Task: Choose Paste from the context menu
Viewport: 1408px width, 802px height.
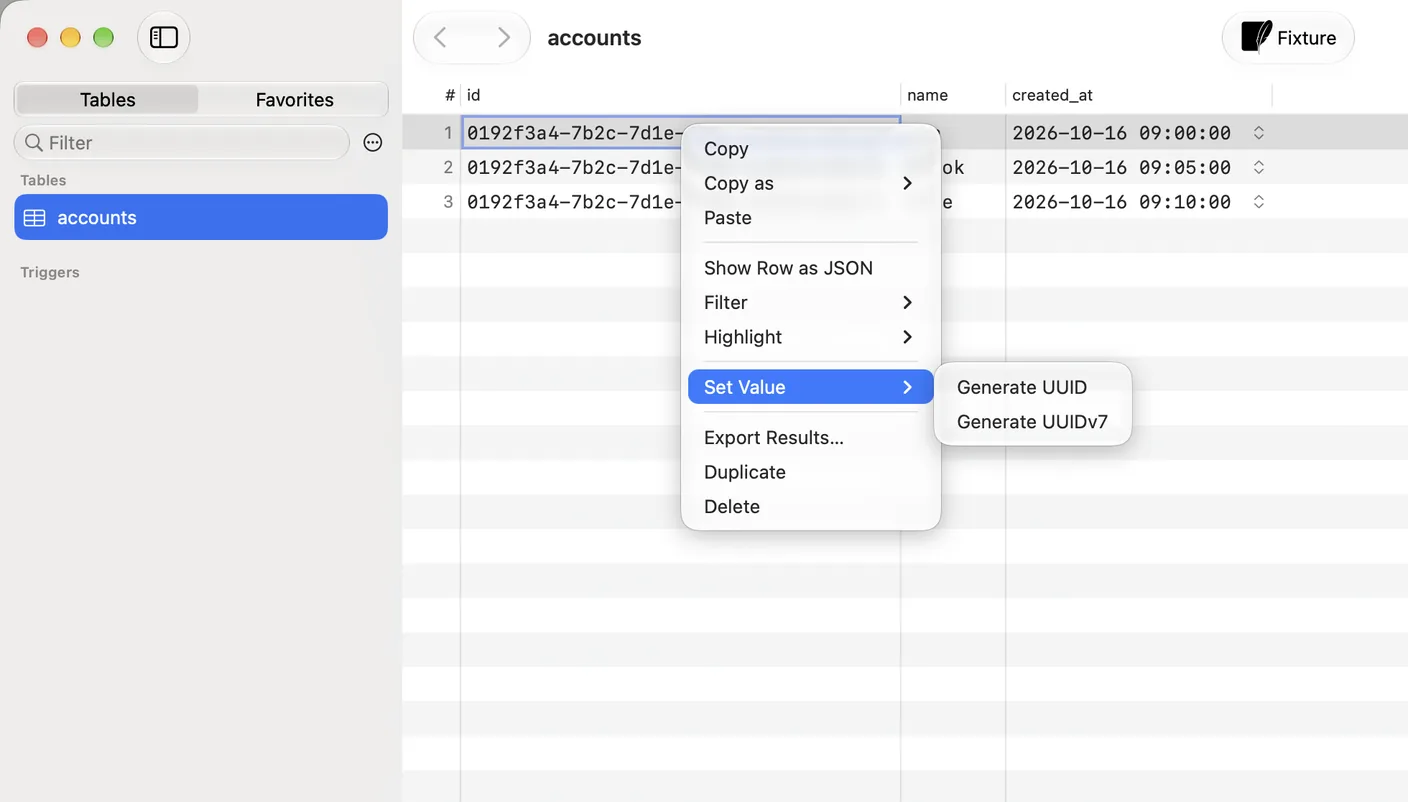Action: coord(811,218)
